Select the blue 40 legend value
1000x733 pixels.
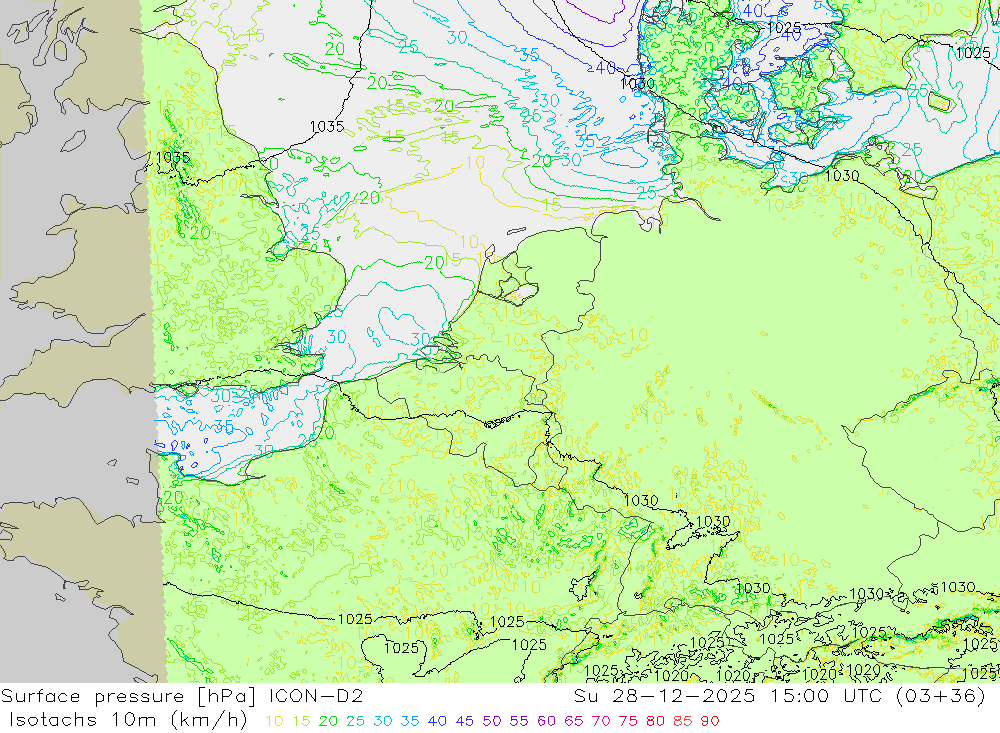click(437, 721)
